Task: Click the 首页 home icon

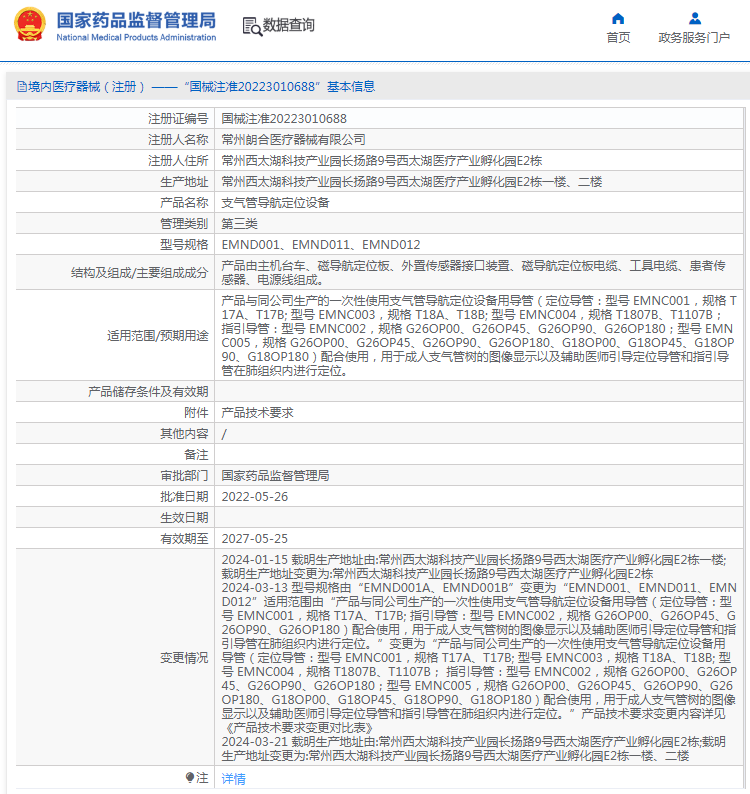Action: tap(618, 19)
